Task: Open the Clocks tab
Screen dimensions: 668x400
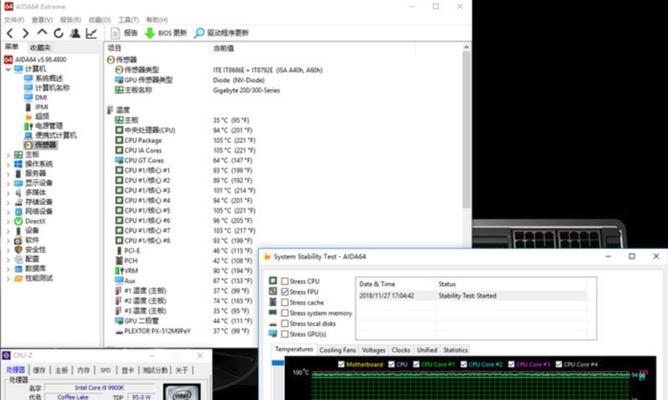Action: 401,350
